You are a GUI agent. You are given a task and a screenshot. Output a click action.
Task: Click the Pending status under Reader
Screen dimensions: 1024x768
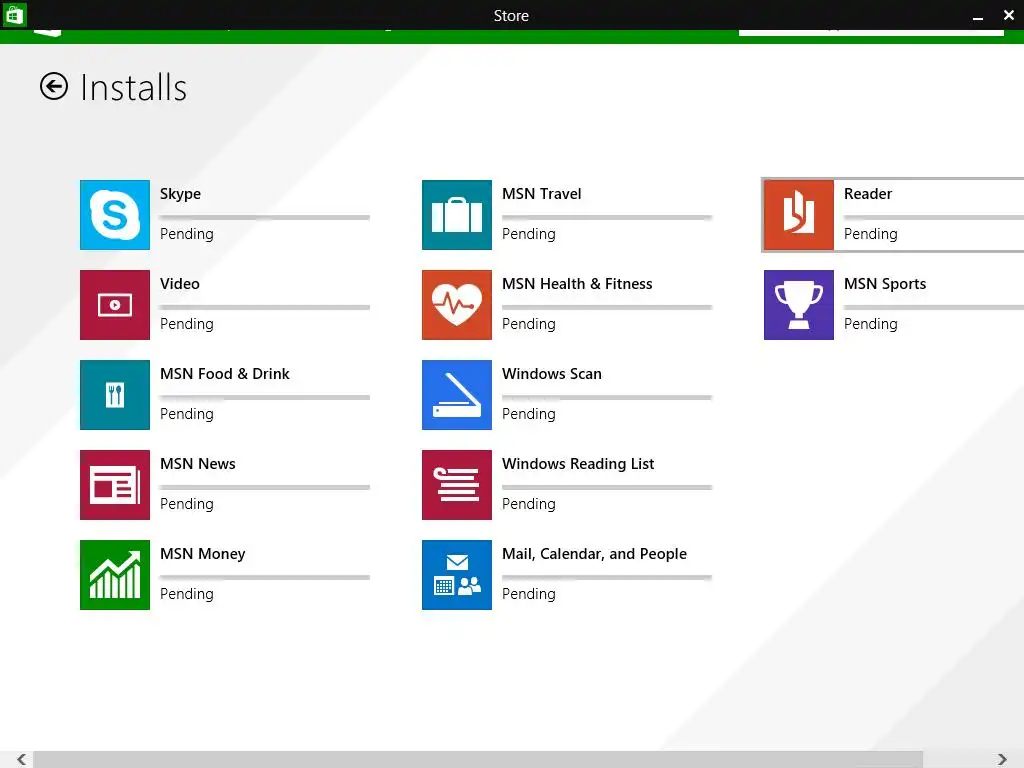[x=871, y=234]
